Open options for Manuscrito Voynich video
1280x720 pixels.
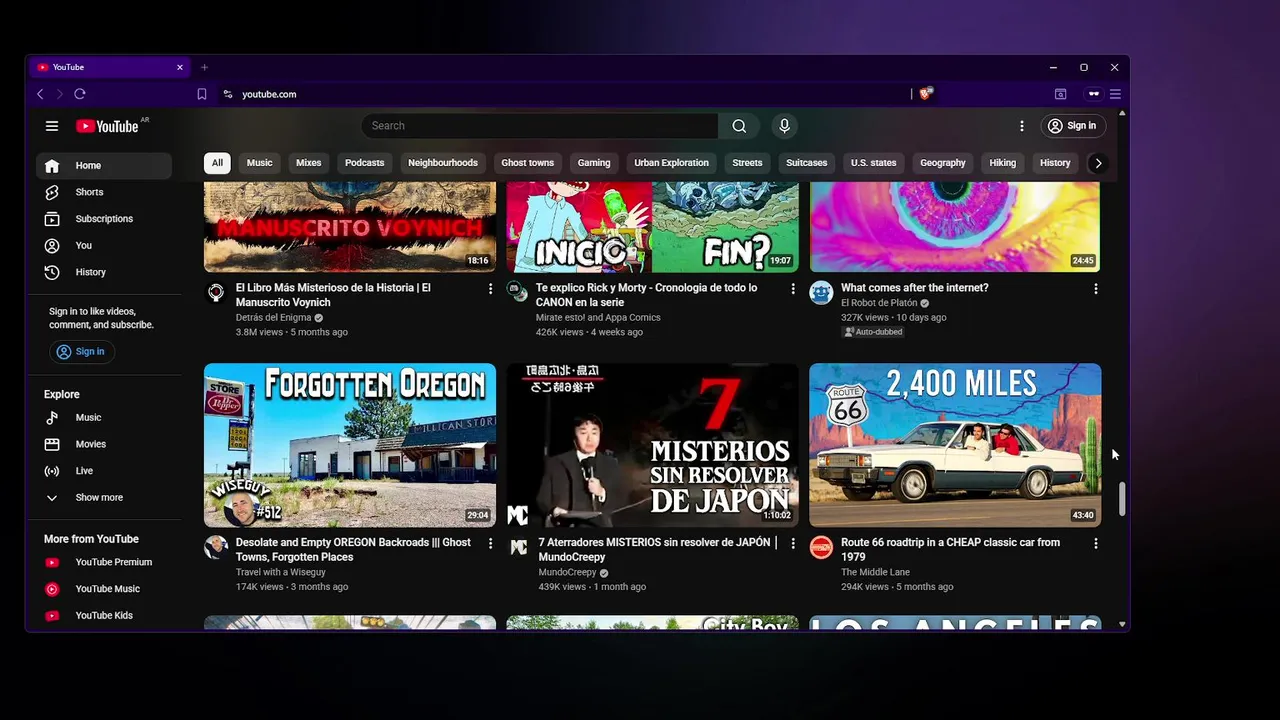(490, 288)
